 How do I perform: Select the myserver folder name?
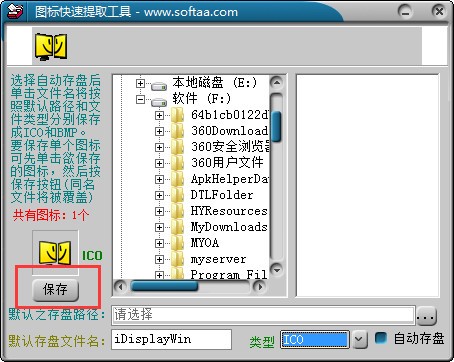218,259
